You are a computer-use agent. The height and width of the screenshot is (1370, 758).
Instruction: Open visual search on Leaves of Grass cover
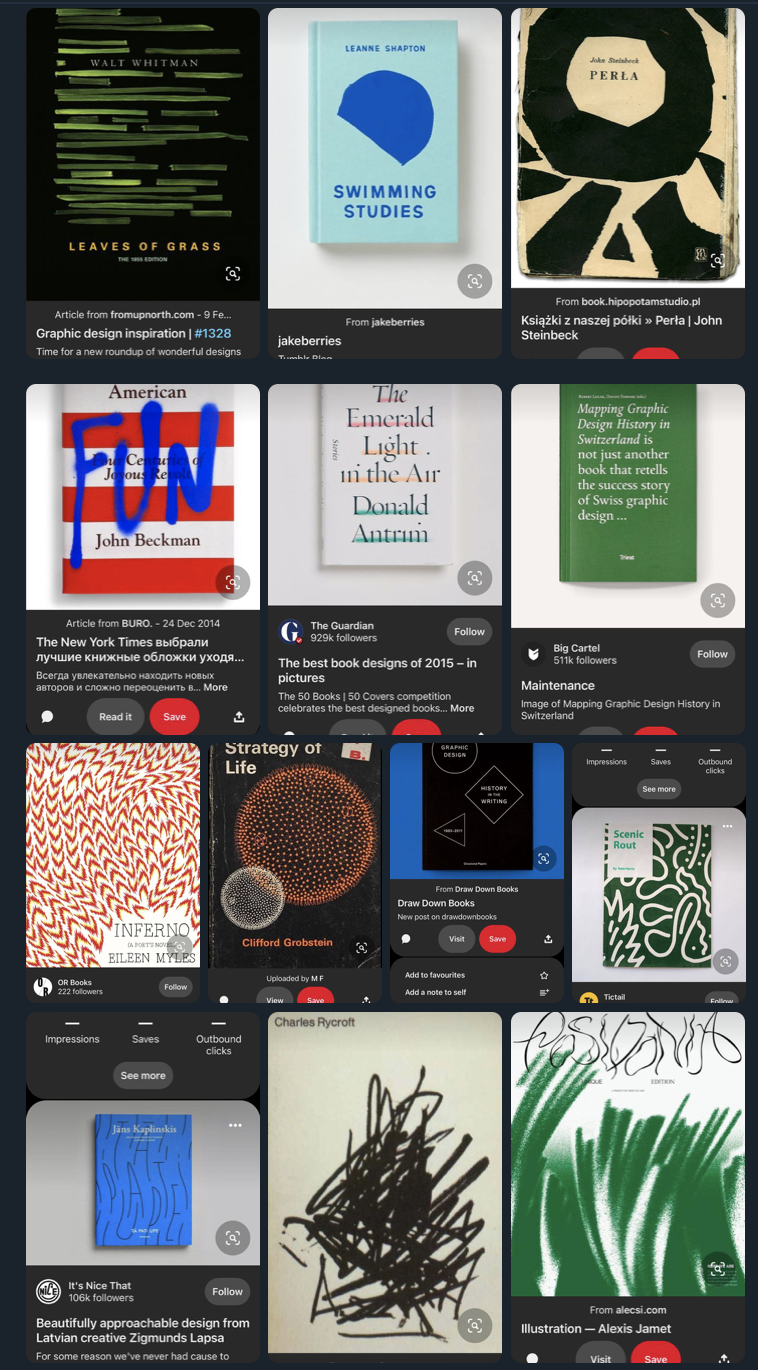pyautogui.click(x=232, y=274)
